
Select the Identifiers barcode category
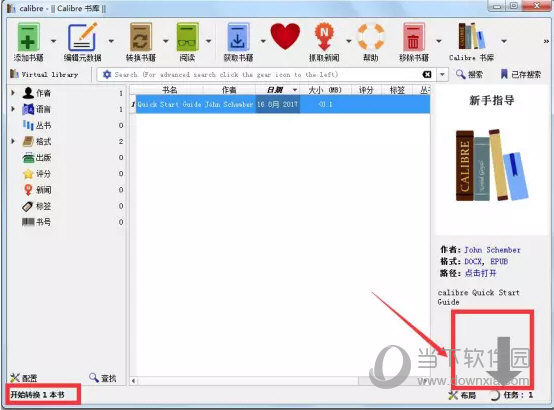[37, 222]
